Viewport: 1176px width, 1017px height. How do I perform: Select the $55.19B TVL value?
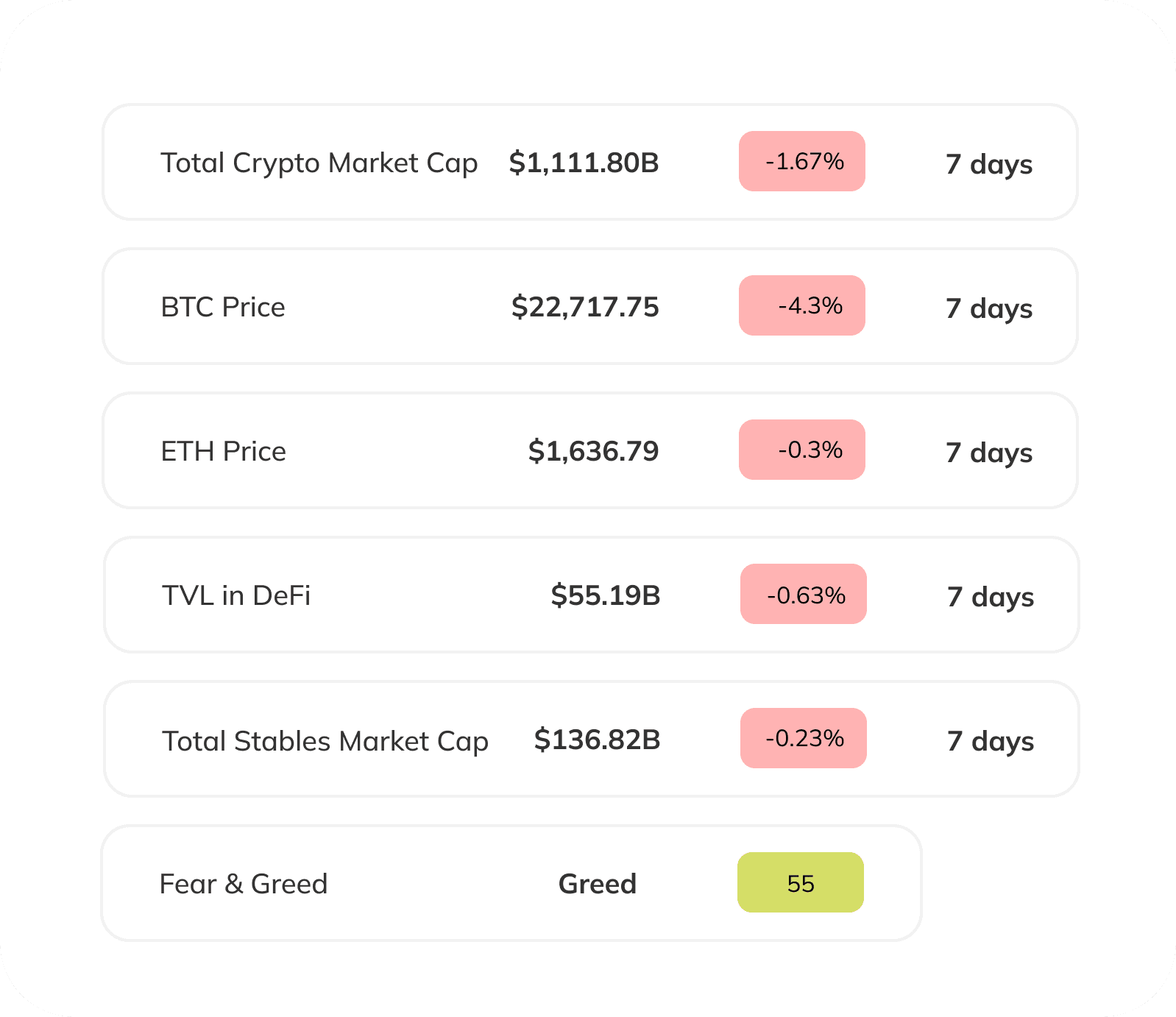[605, 595]
